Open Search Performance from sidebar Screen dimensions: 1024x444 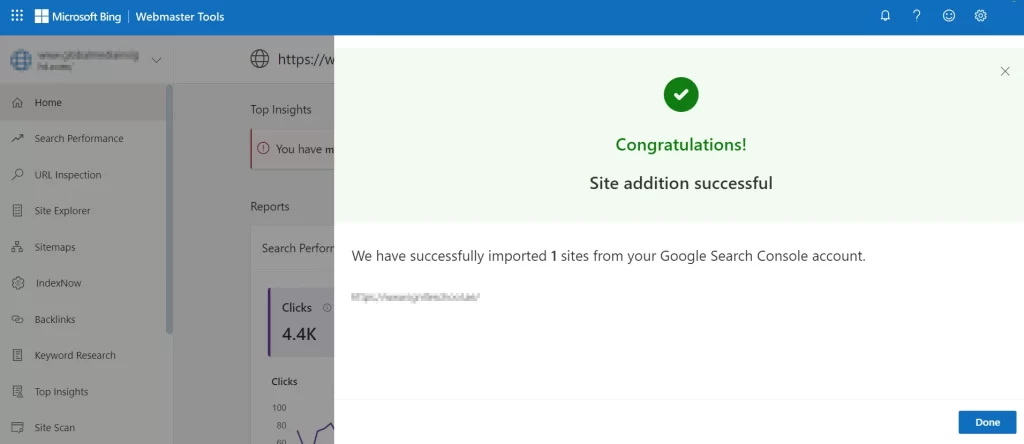(78, 139)
